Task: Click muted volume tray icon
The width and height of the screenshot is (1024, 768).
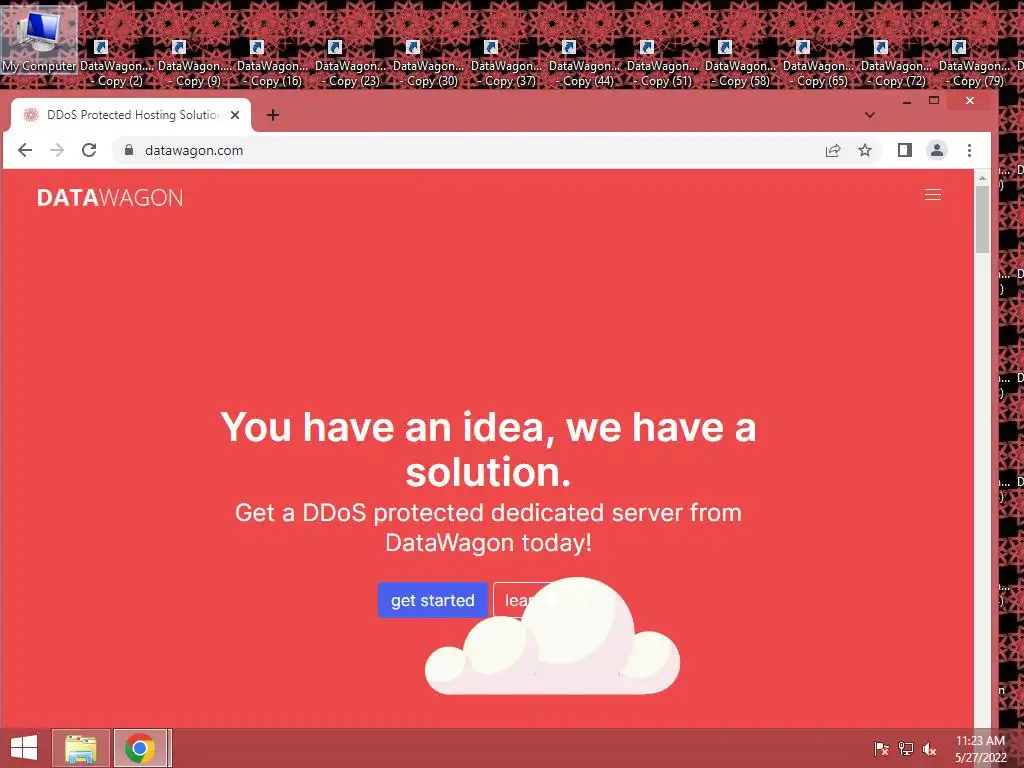Action: pos(929,748)
